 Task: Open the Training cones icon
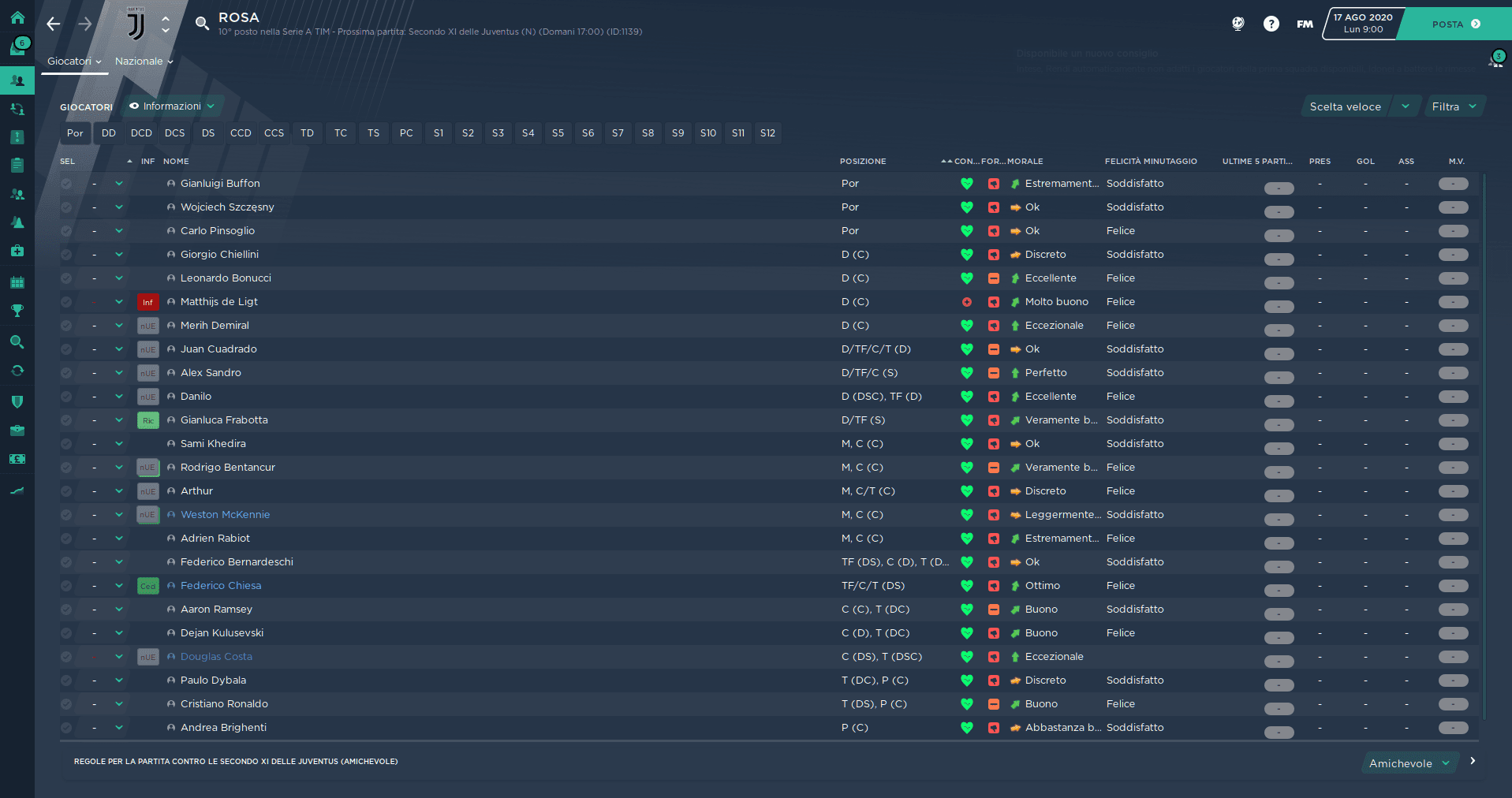click(x=17, y=222)
